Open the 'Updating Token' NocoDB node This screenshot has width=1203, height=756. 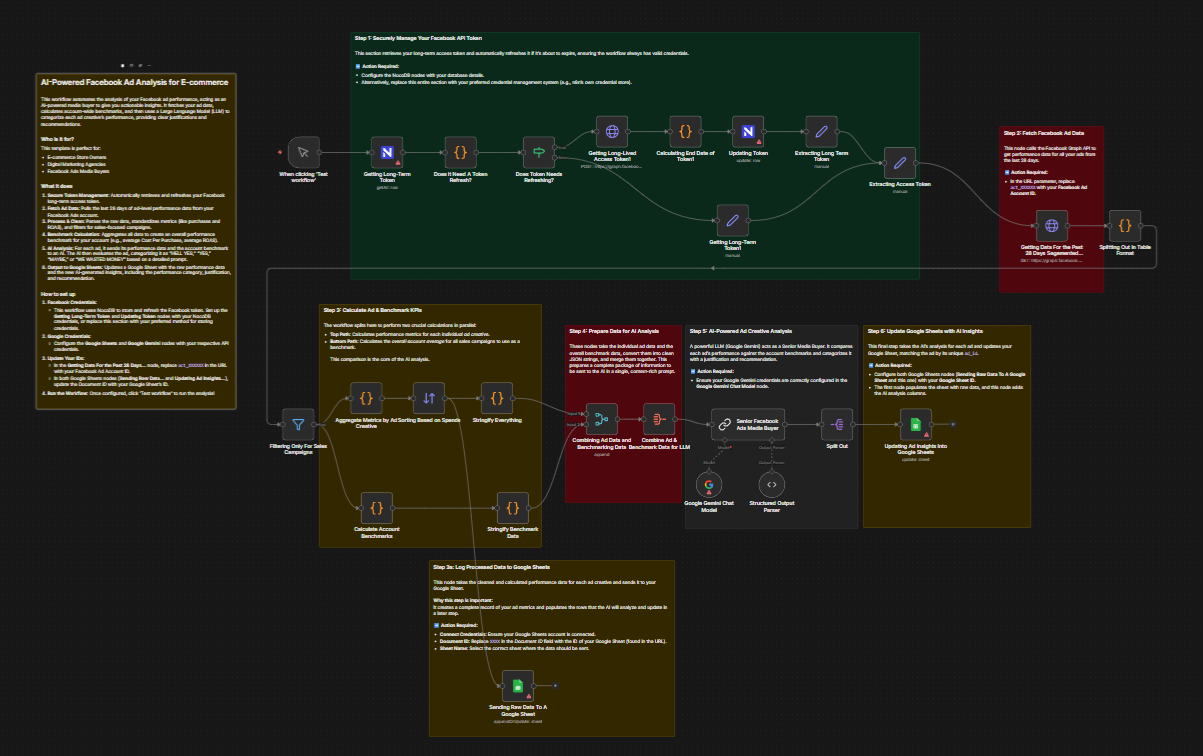click(747, 131)
